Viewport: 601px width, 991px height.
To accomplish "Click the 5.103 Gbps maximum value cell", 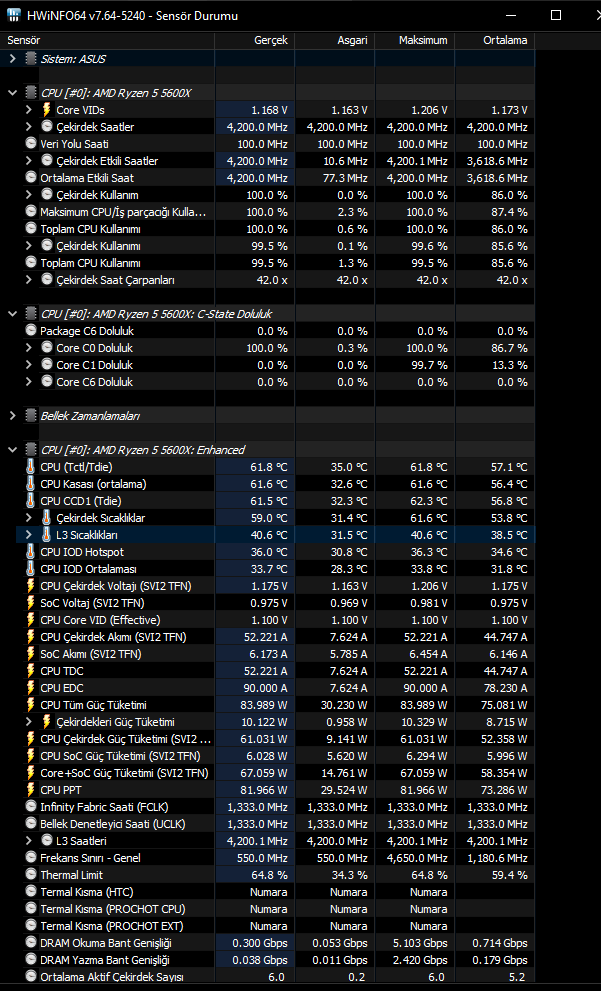I will 415,942.
